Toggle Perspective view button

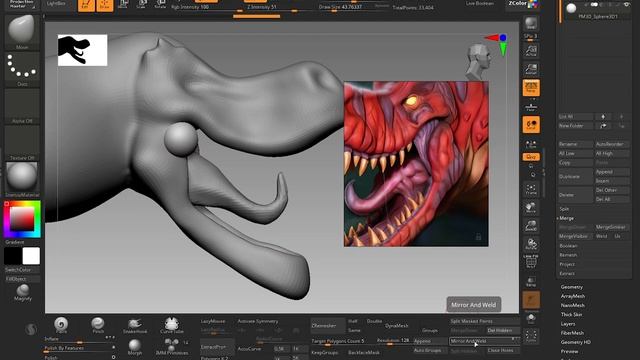[531, 88]
